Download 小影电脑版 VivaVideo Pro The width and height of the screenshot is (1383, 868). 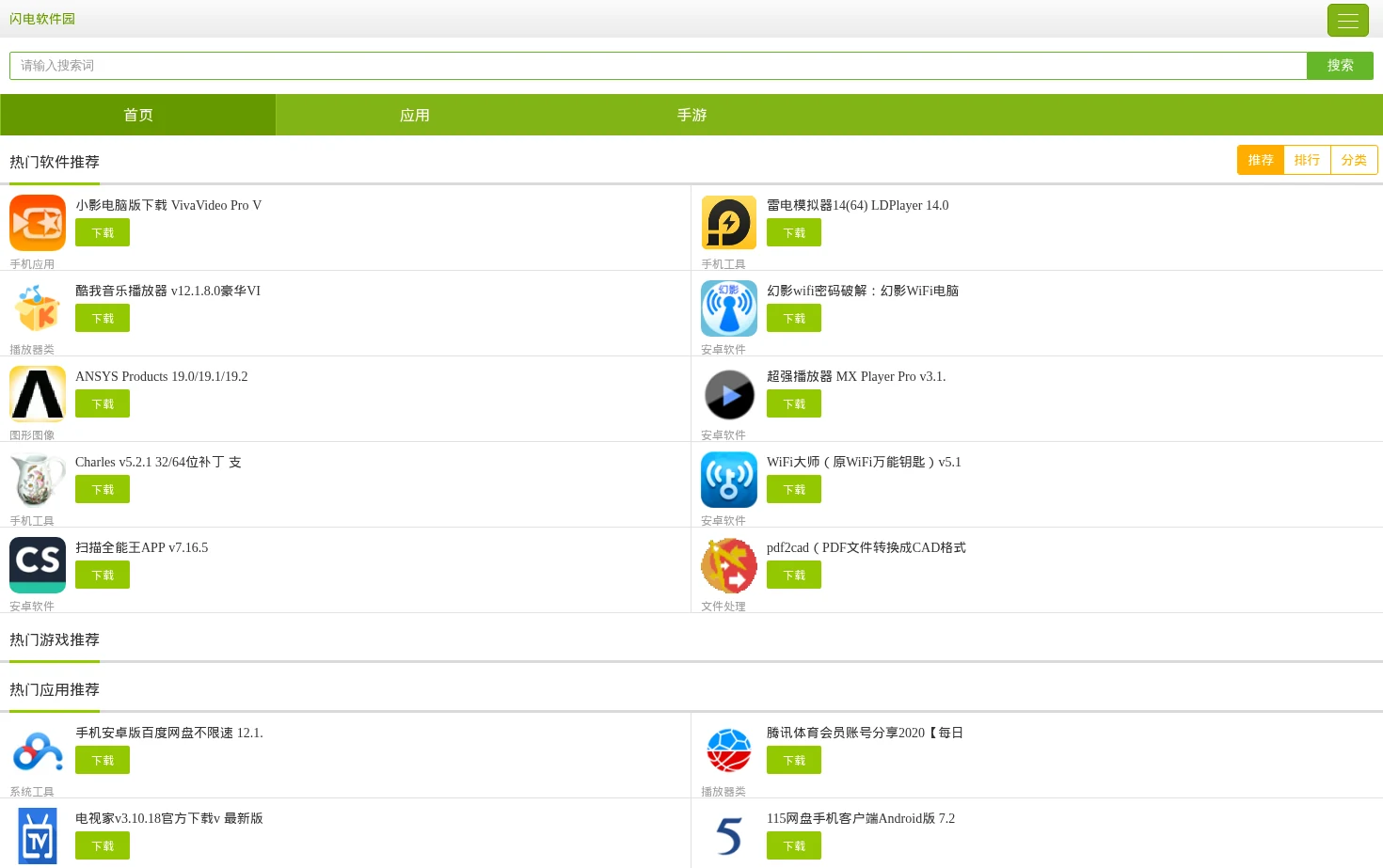coord(103,232)
